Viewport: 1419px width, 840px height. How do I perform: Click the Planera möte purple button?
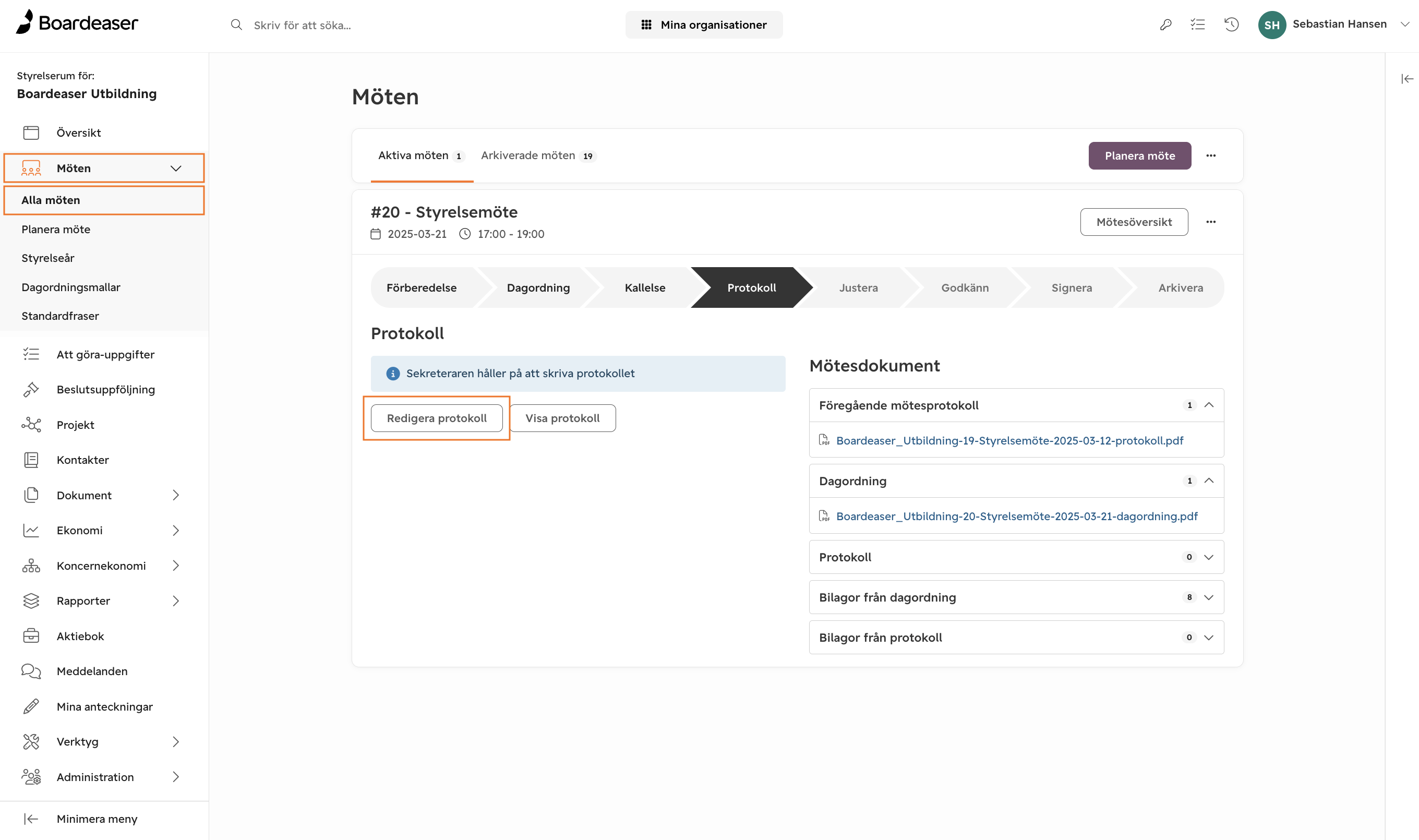pyautogui.click(x=1139, y=155)
